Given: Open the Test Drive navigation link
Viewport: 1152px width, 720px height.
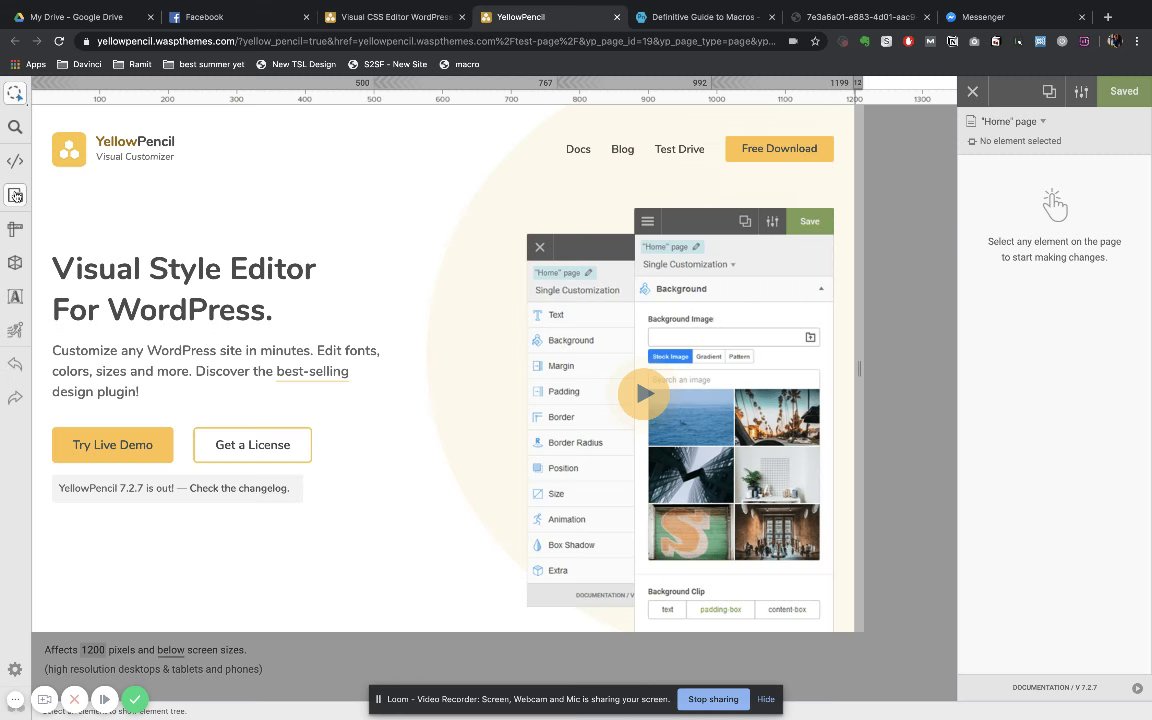Looking at the screenshot, I should (x=680, y=149).
